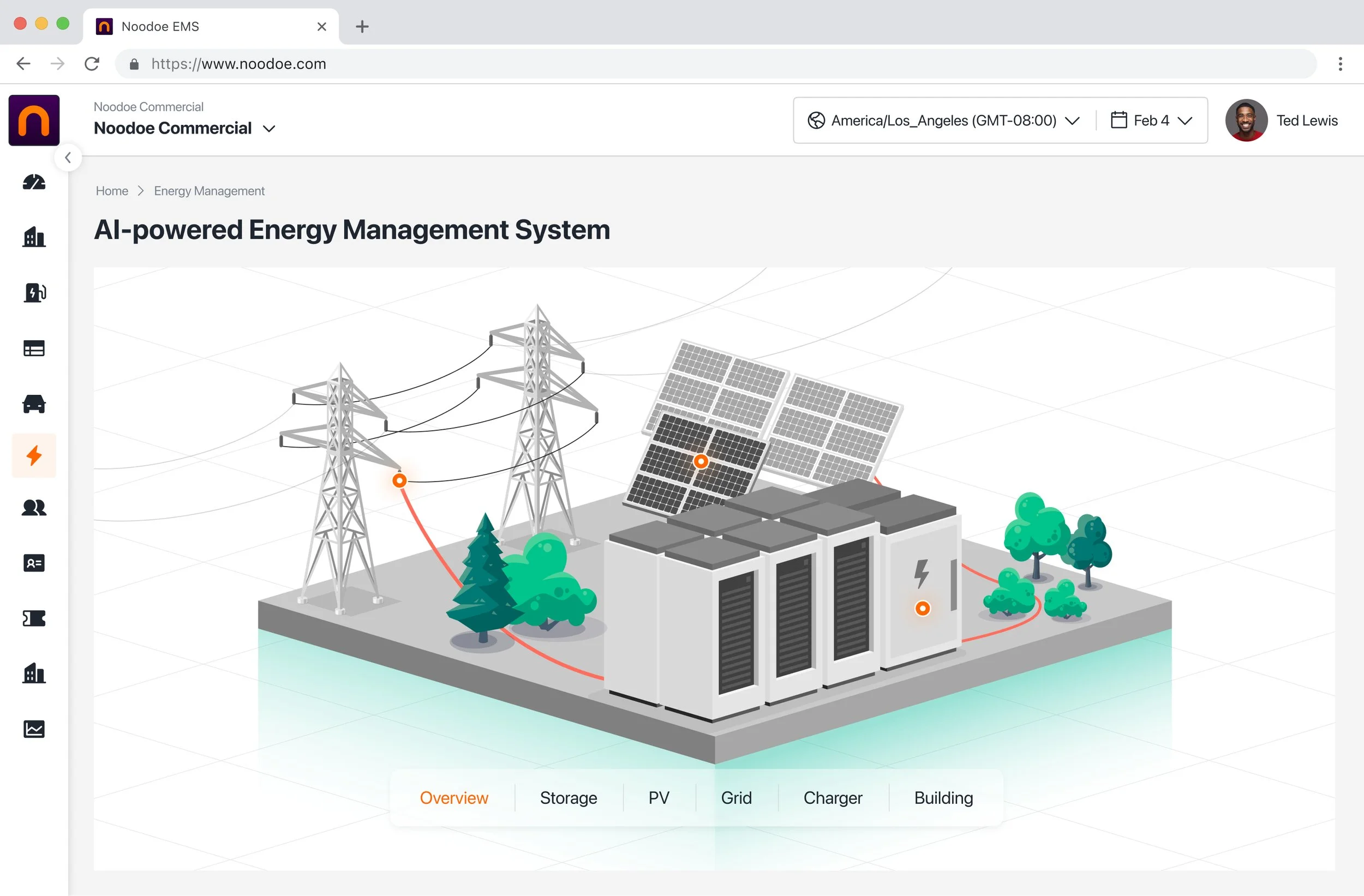Open the dashboard speedometer sidebar icon
This screenshot has width=1364, height=896.
34,182
